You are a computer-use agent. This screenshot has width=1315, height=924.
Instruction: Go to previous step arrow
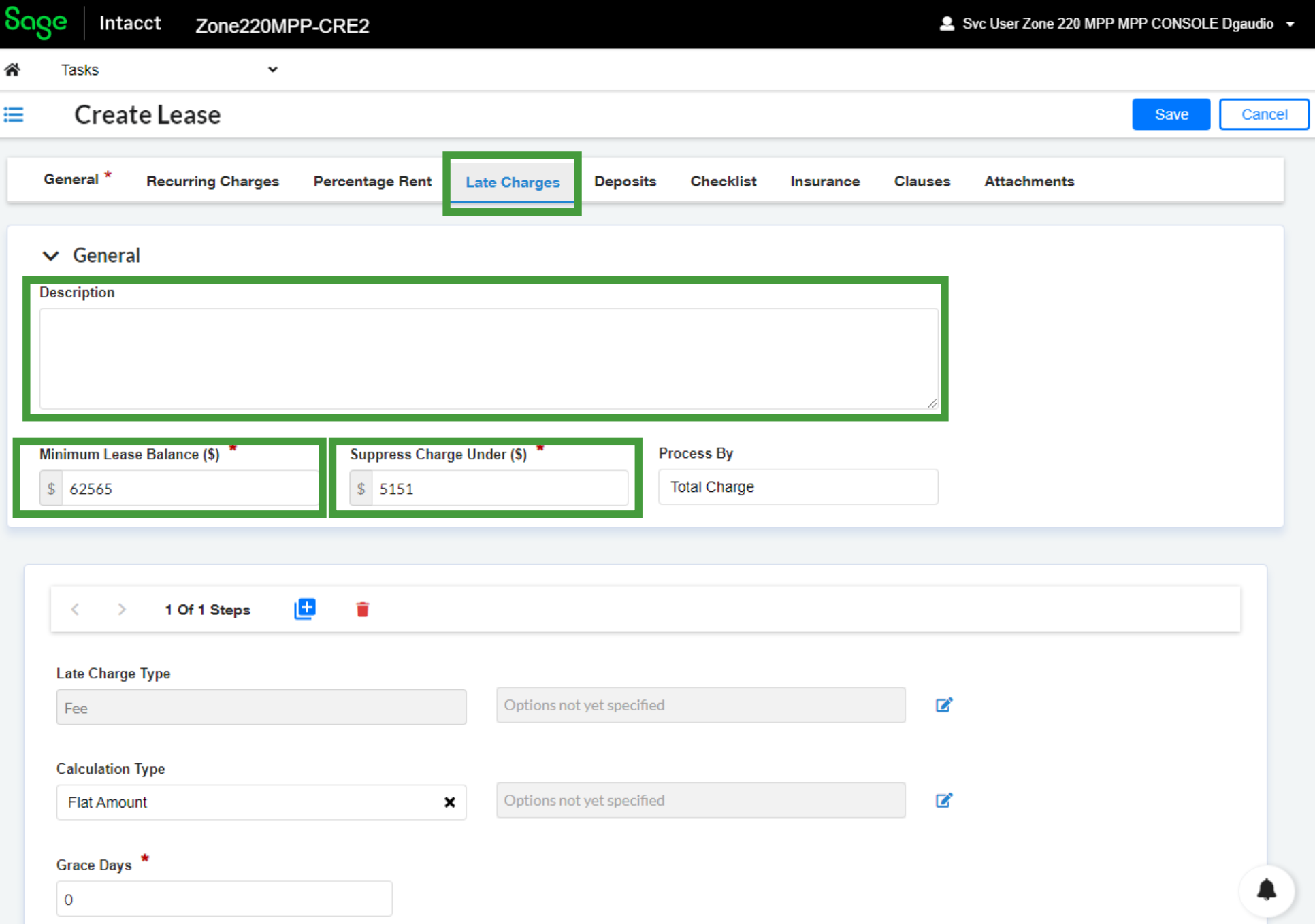(76, 609)
